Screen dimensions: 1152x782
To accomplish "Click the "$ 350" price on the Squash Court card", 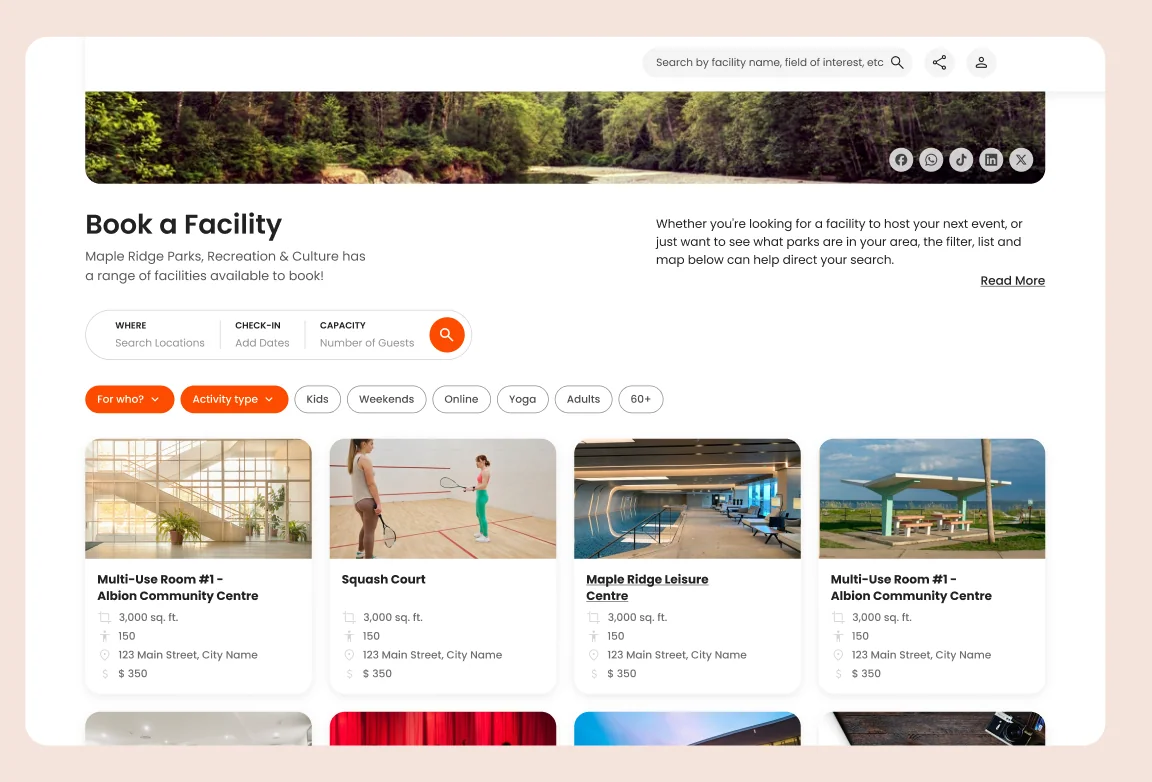I will pos(377,673).
